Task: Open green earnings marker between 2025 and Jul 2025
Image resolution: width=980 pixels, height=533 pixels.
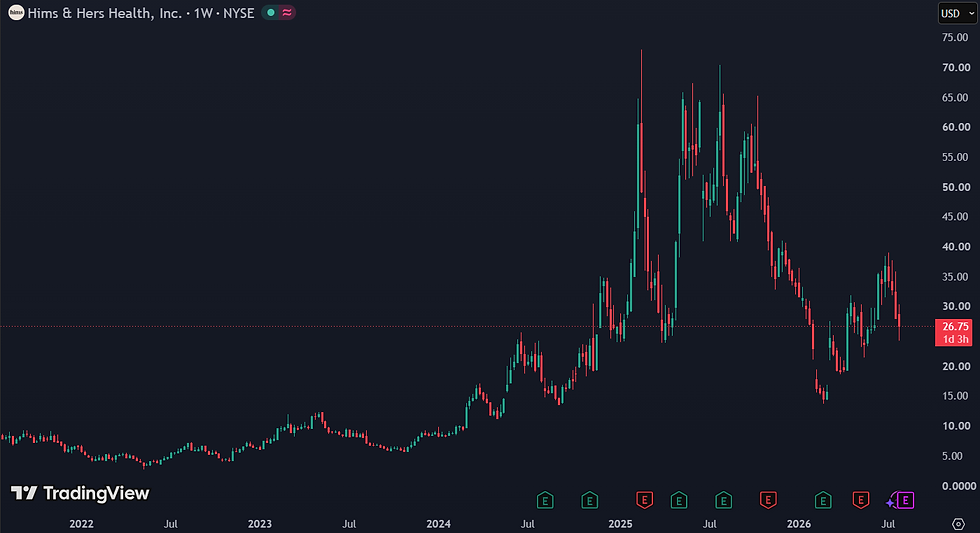Action: tap(679, 501)
